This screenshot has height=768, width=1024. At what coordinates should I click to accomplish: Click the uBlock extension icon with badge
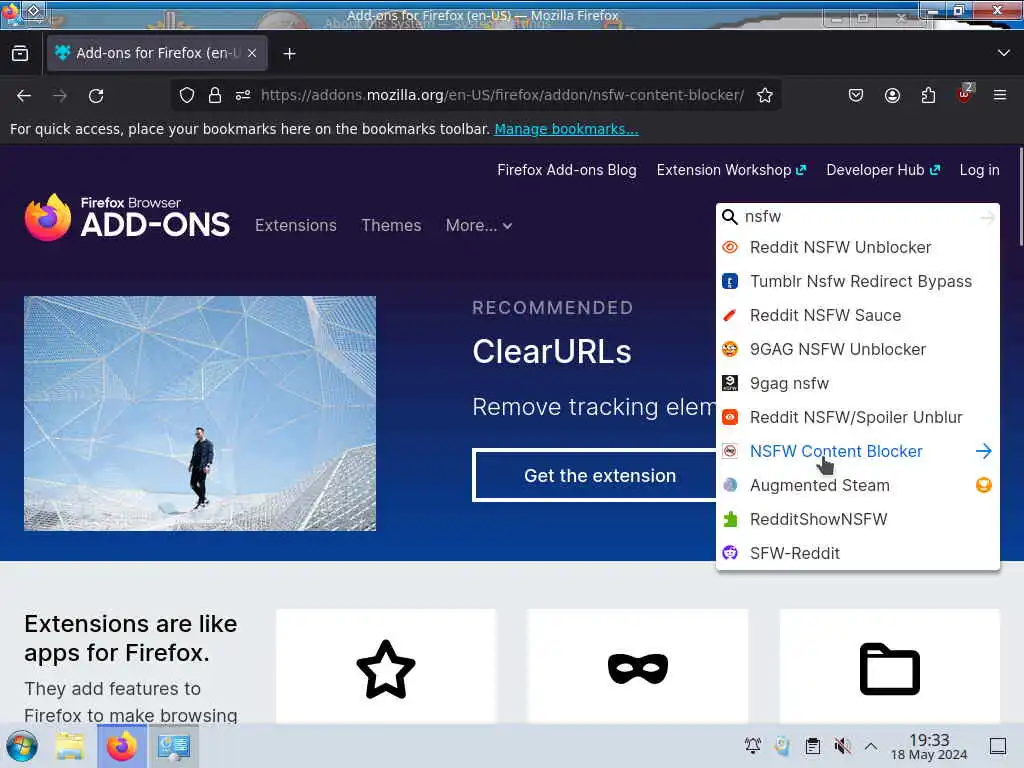pos(965,94)
